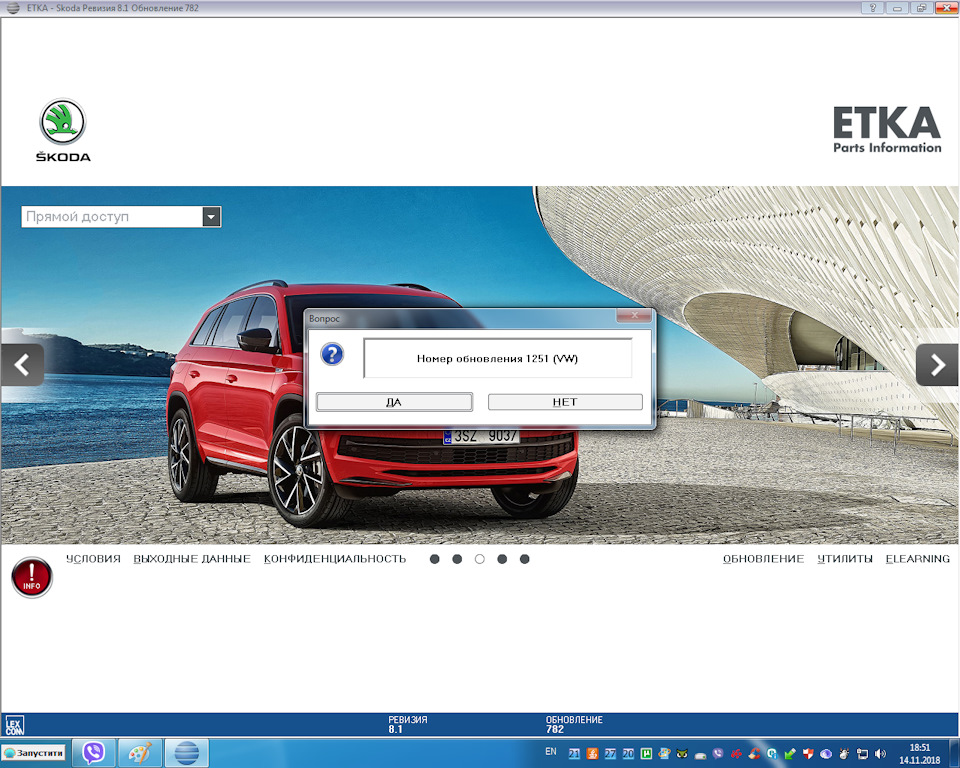Viewport: 960px width, 768px height.
Task: Click the Skoda logo
Action: (62, 130)
